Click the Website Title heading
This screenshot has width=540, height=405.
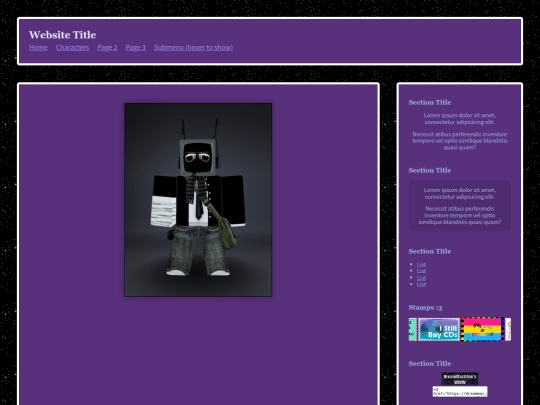point(62,35)
